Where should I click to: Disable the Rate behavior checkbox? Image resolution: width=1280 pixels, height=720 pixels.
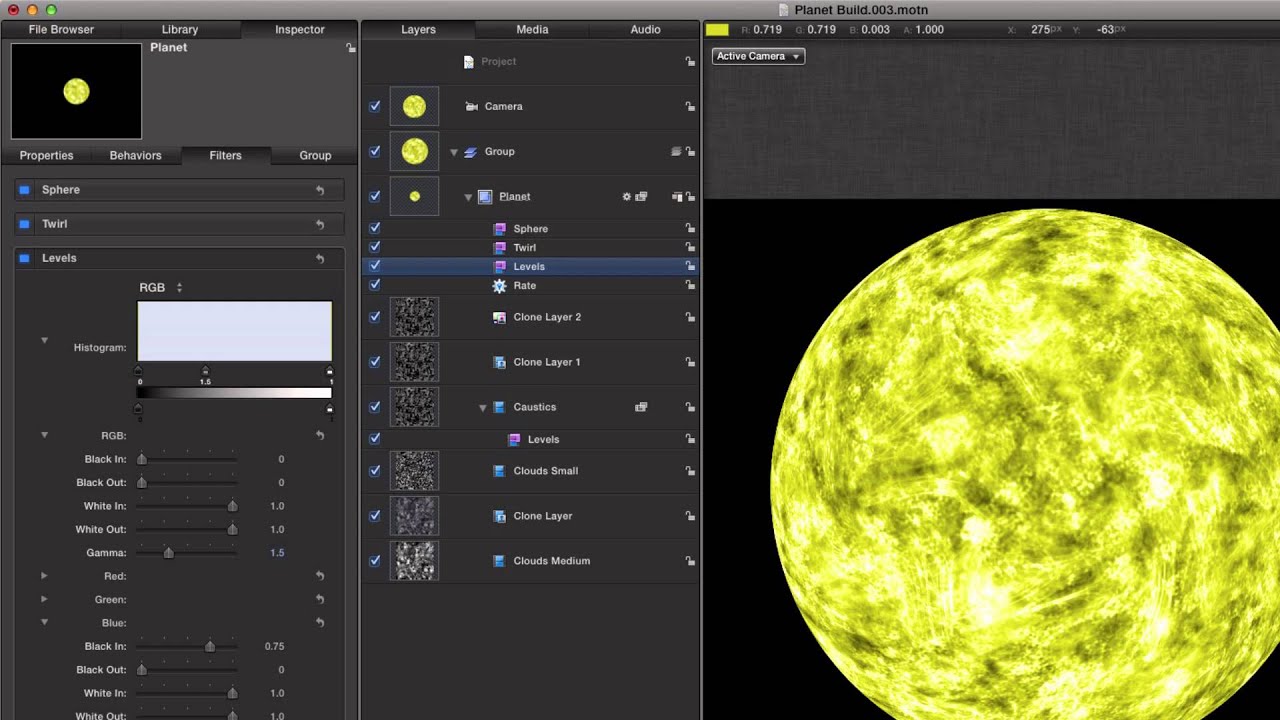(375, 286)
